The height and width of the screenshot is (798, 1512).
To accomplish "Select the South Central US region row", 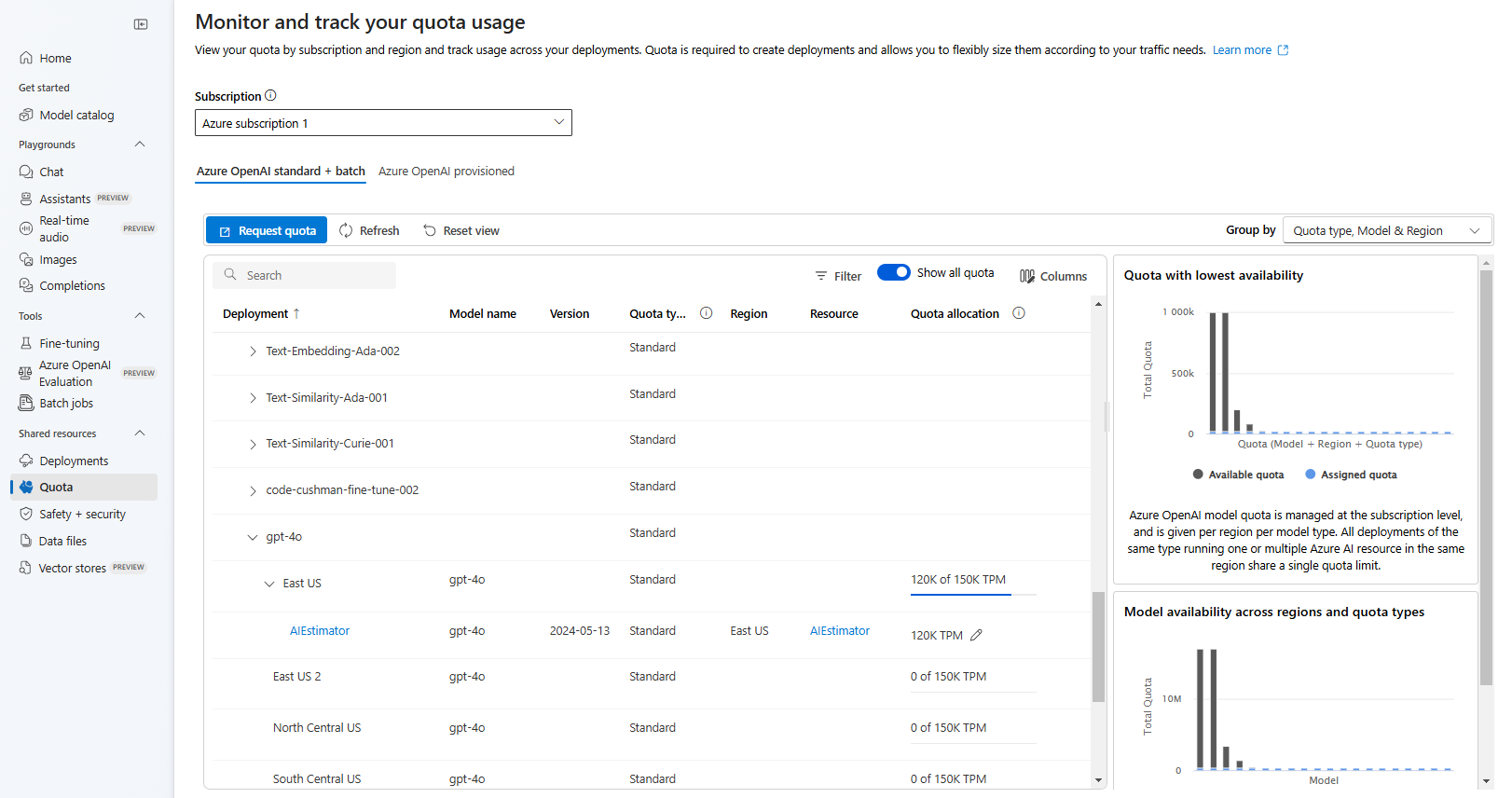I will (x=651, y=776).
